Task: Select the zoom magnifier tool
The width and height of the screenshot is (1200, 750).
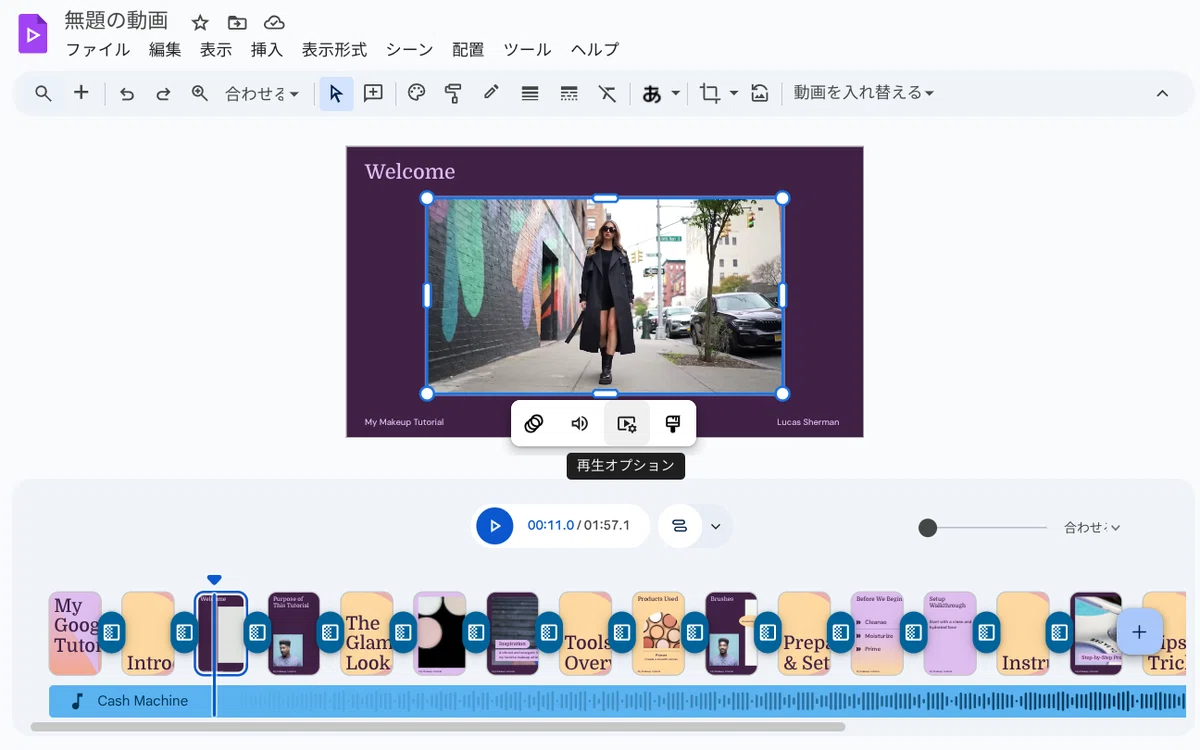Action: pos(200,93)
